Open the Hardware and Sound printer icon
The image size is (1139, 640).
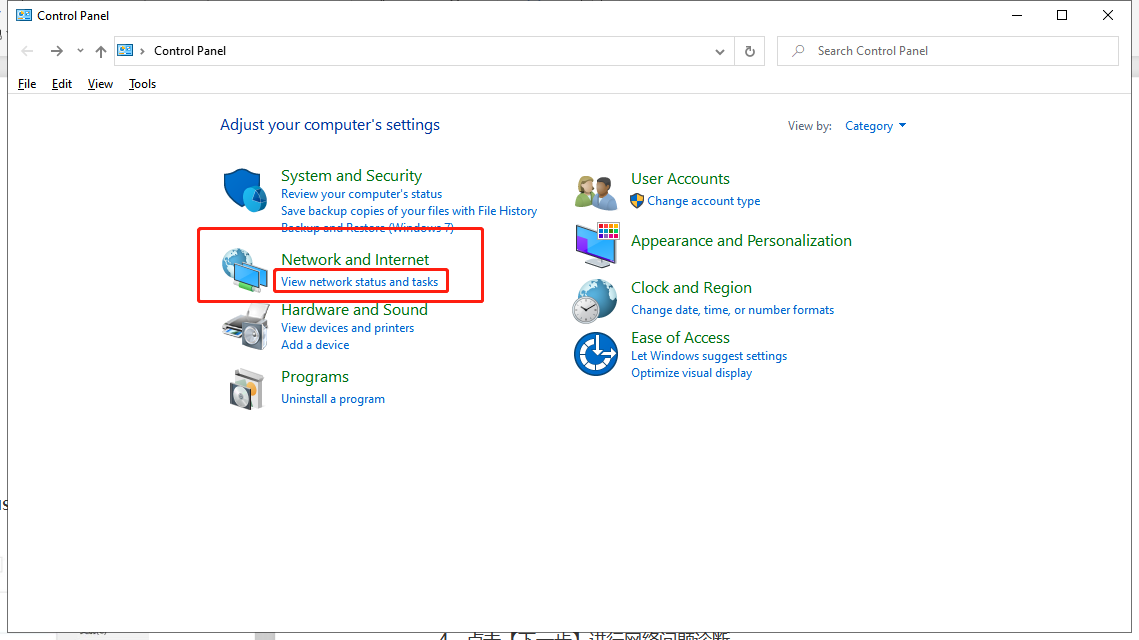coord(245,327)
